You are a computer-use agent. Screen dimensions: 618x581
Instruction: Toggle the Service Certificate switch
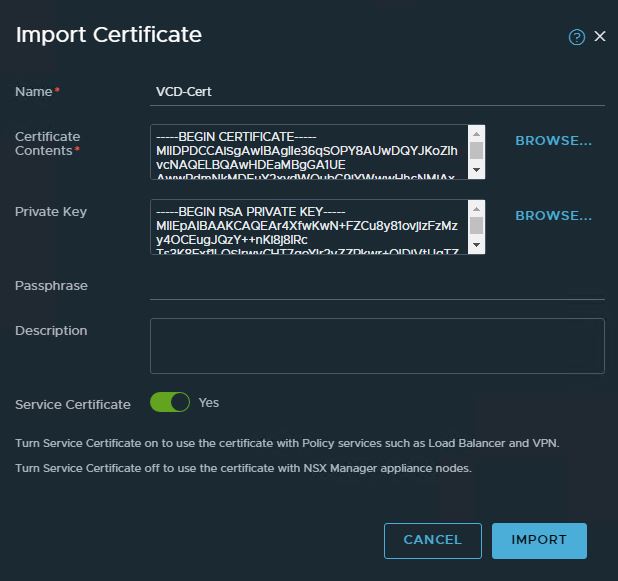pyautogui.click(x=170, y=402)
